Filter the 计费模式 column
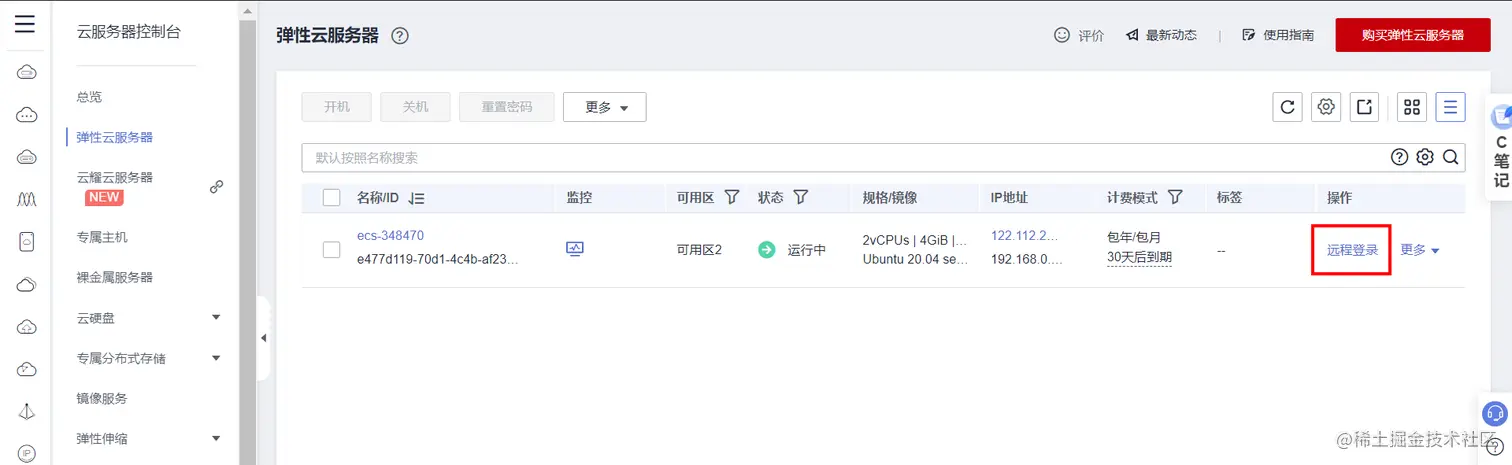This screenshot has height=465, width=1512. click(1176, 197)
